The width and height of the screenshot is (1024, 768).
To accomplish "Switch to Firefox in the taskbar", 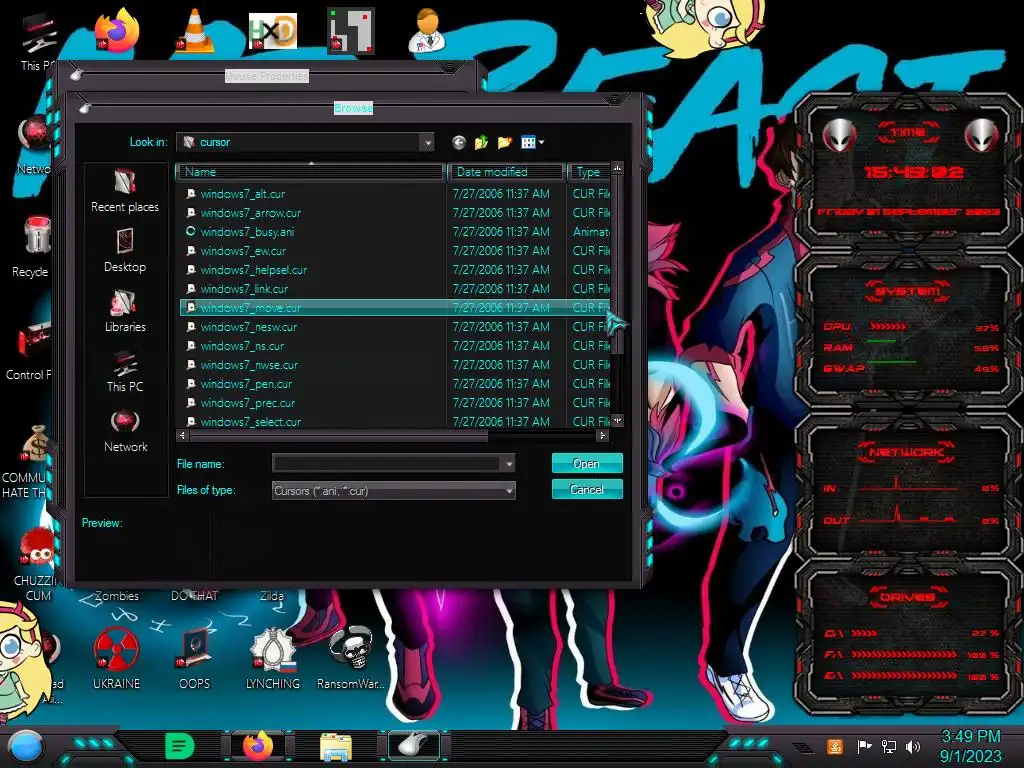I will tap(258, 746).
